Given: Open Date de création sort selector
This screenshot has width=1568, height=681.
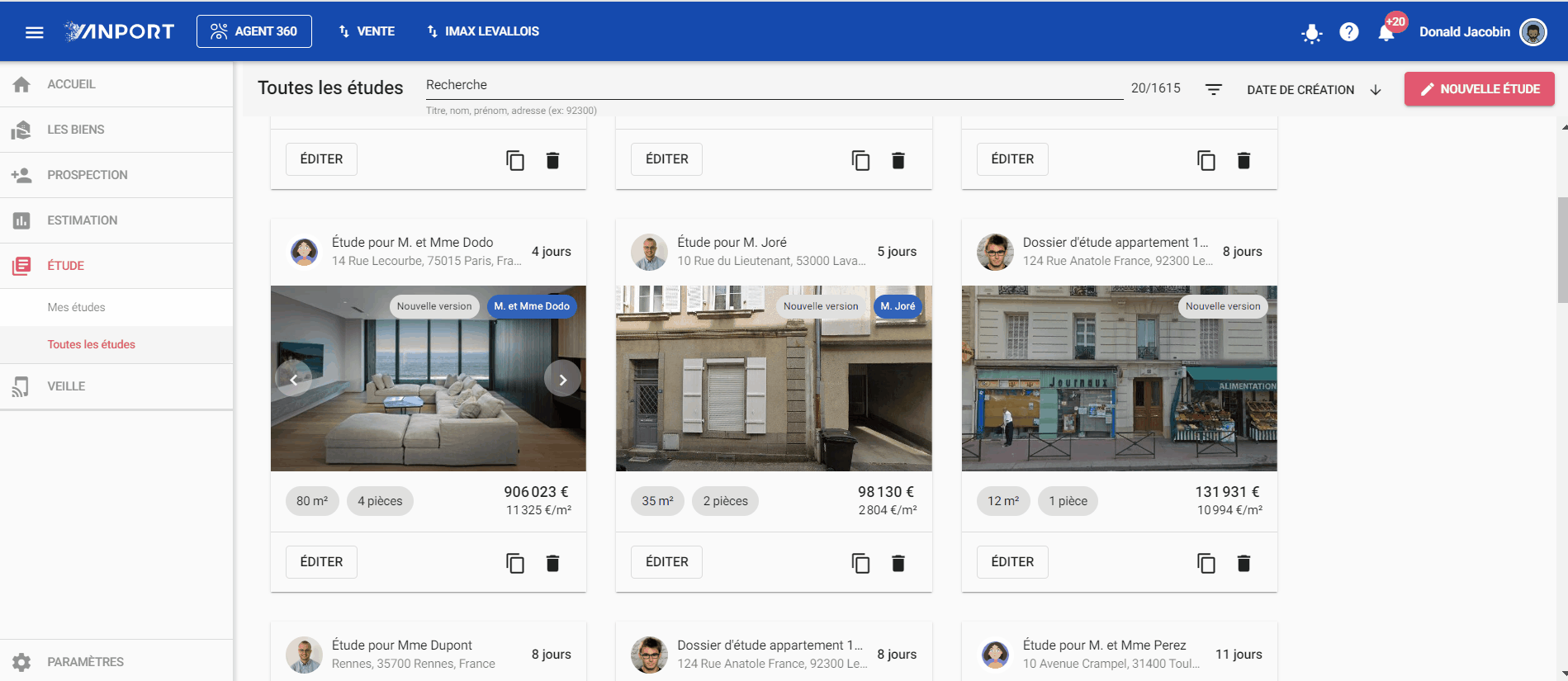Looking at the screenshot, I should pos(1300,90).
